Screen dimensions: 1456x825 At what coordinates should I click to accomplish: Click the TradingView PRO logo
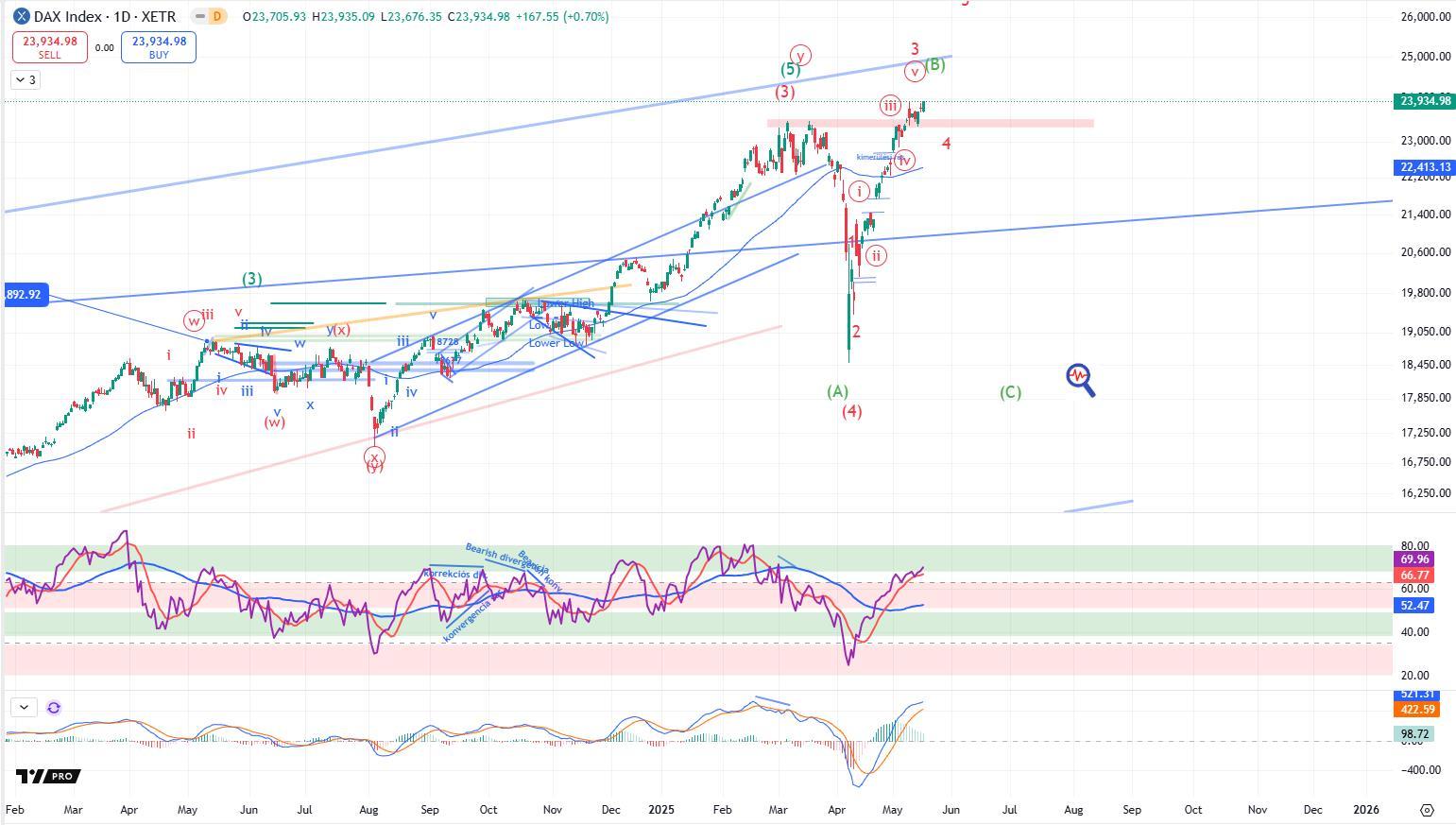tap(48, 776)
